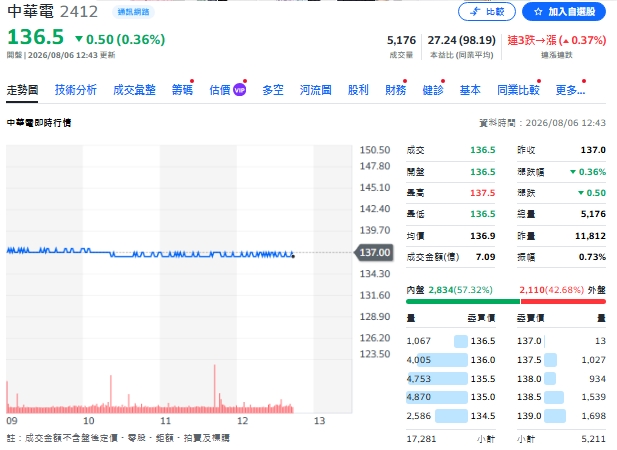Click the 4,870 bid volume bar
The image size is (617, 450).
point(437,397)
